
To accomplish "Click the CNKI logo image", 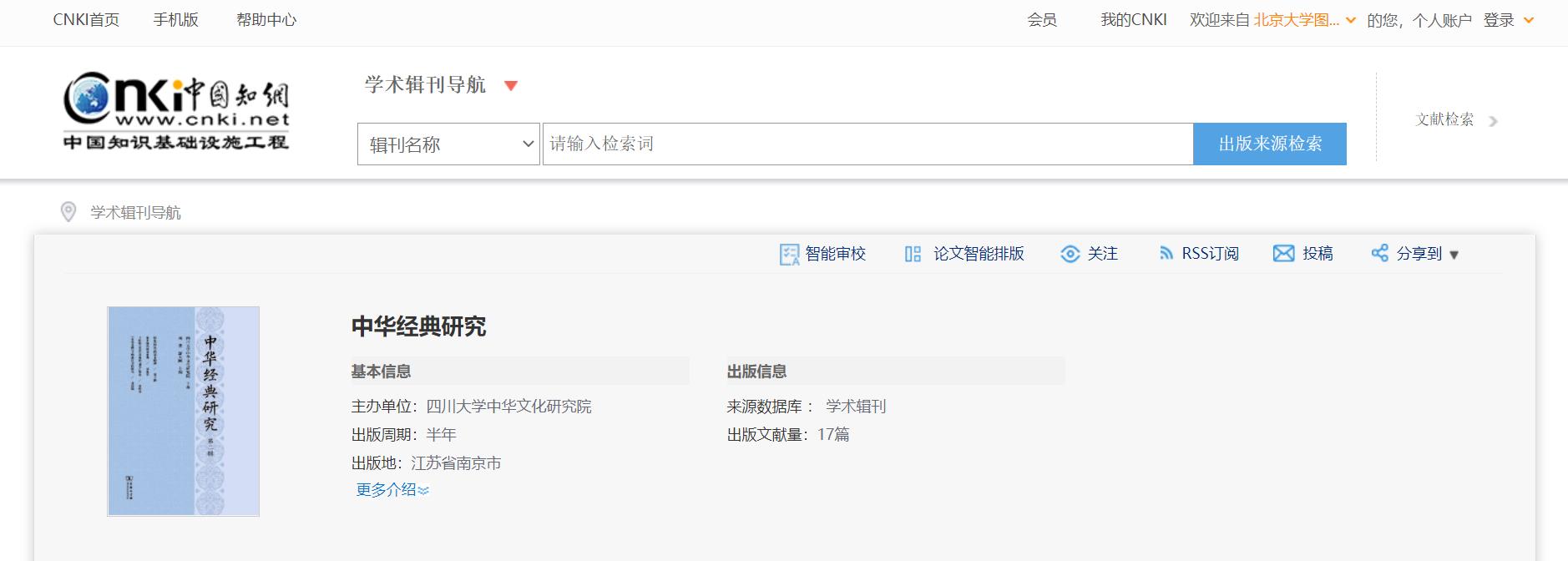I will (176, 110).
